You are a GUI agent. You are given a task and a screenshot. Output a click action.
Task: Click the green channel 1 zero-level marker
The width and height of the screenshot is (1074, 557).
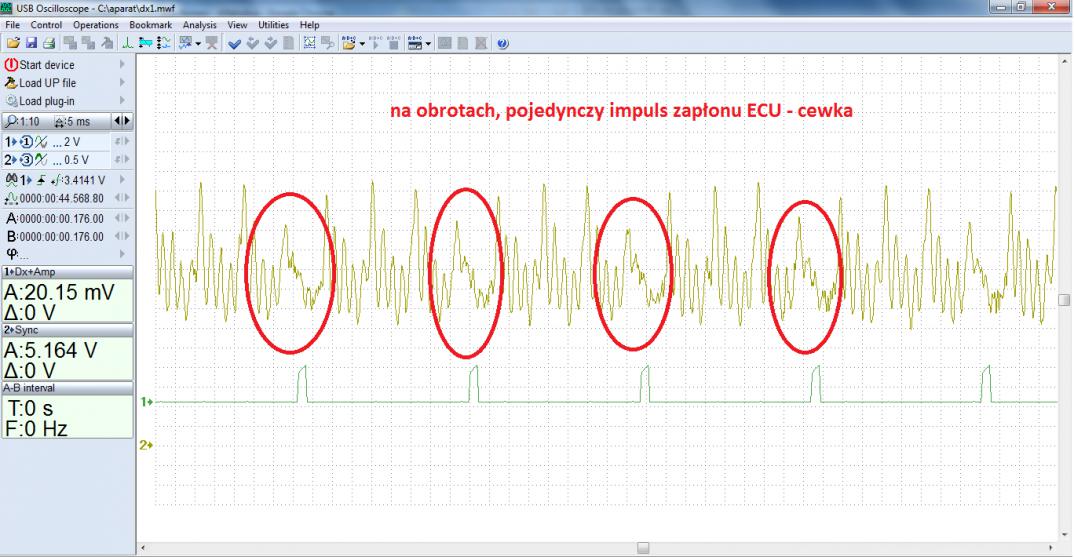coord(147,402)
